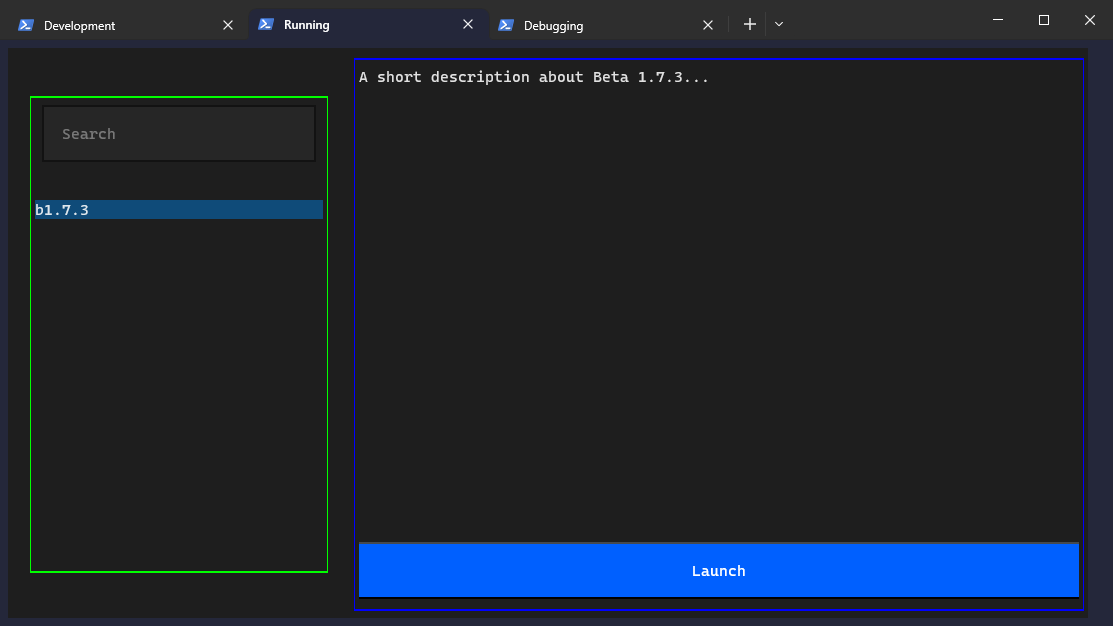Close the Development tab
The image size is (1113, 626).
pos(228,25)
